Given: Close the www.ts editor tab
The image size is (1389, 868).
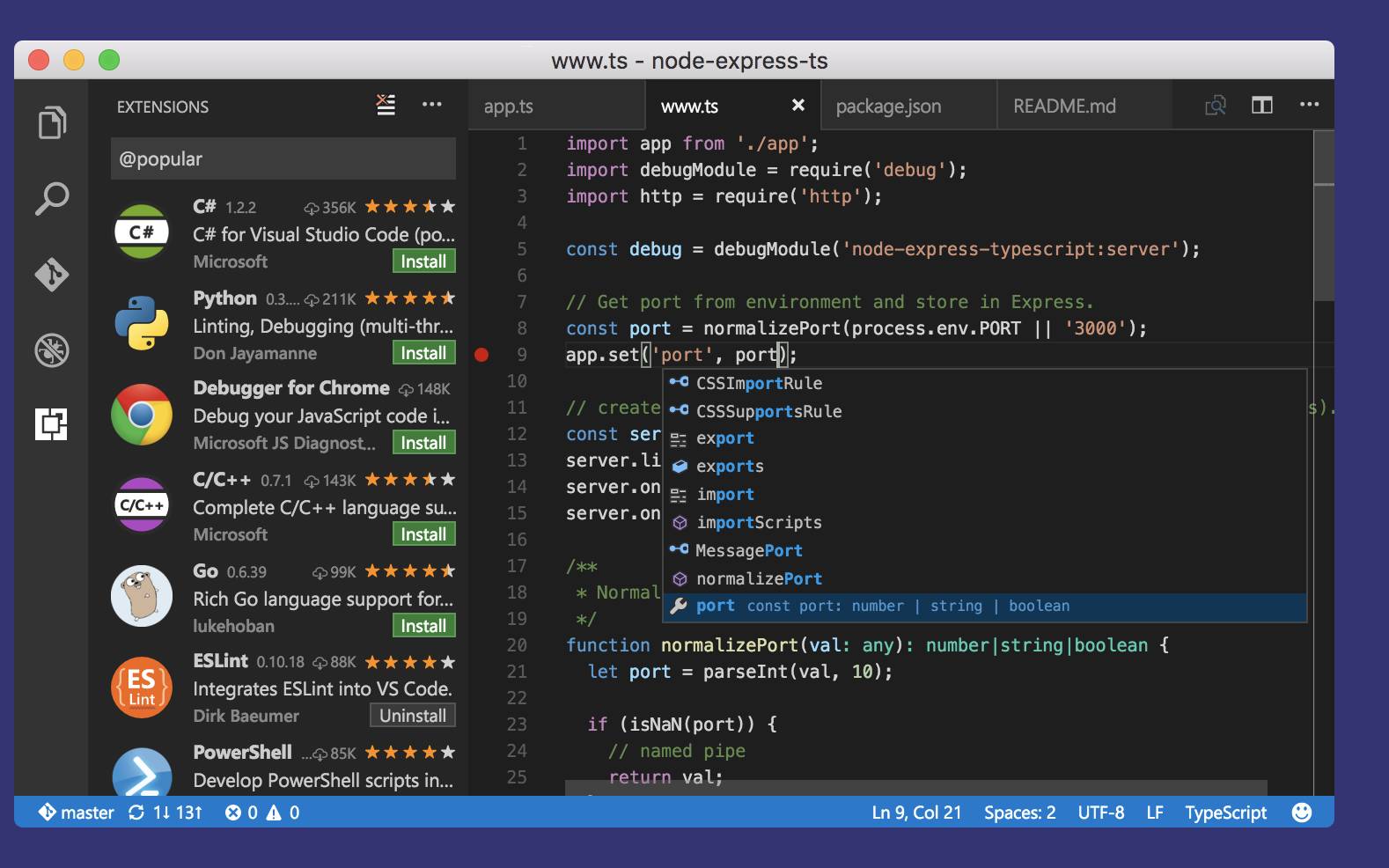Looking at the screenshot, I should 797,106.
